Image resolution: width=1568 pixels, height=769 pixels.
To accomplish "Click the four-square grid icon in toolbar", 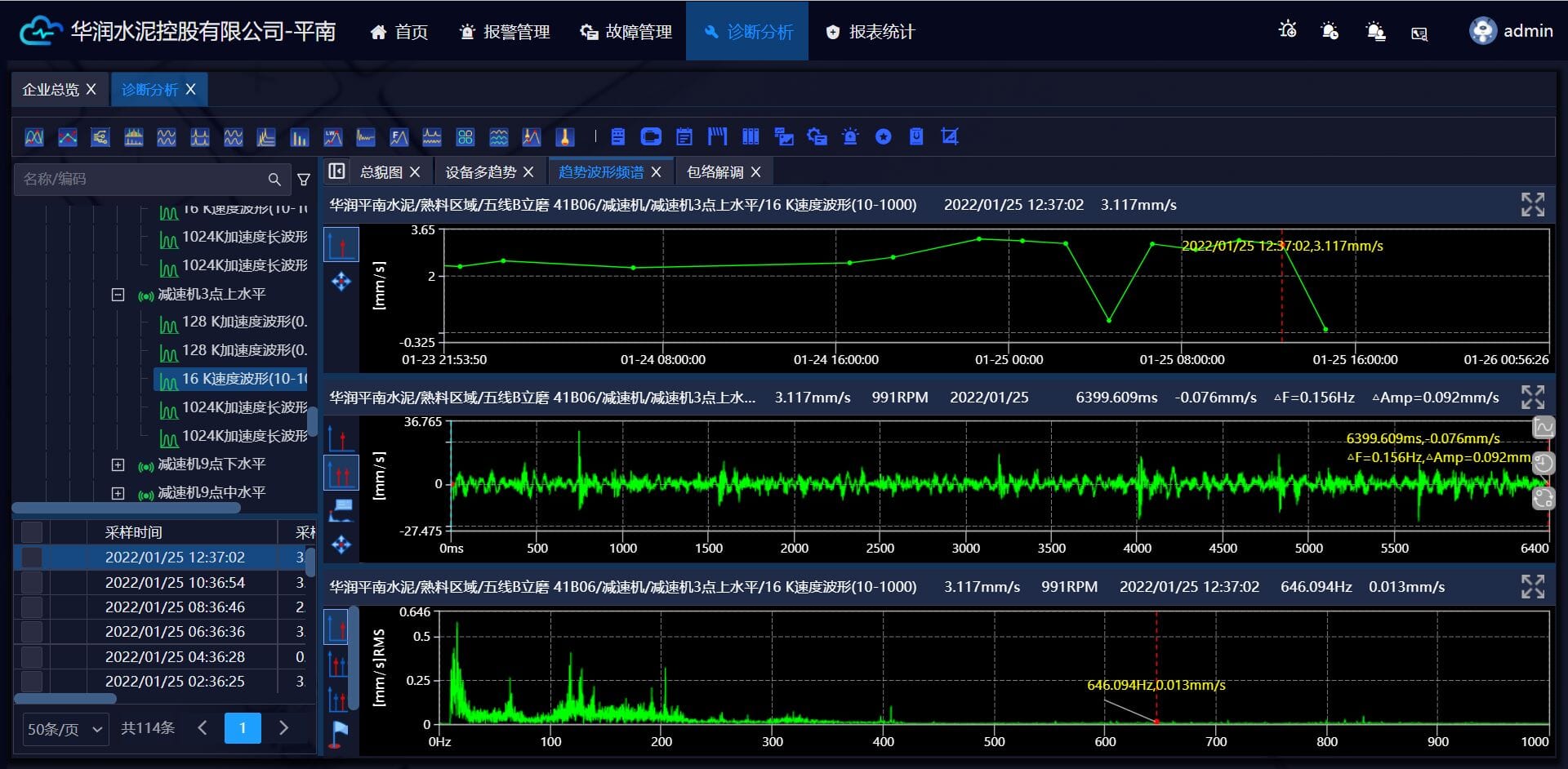I will tap(465, 137).
